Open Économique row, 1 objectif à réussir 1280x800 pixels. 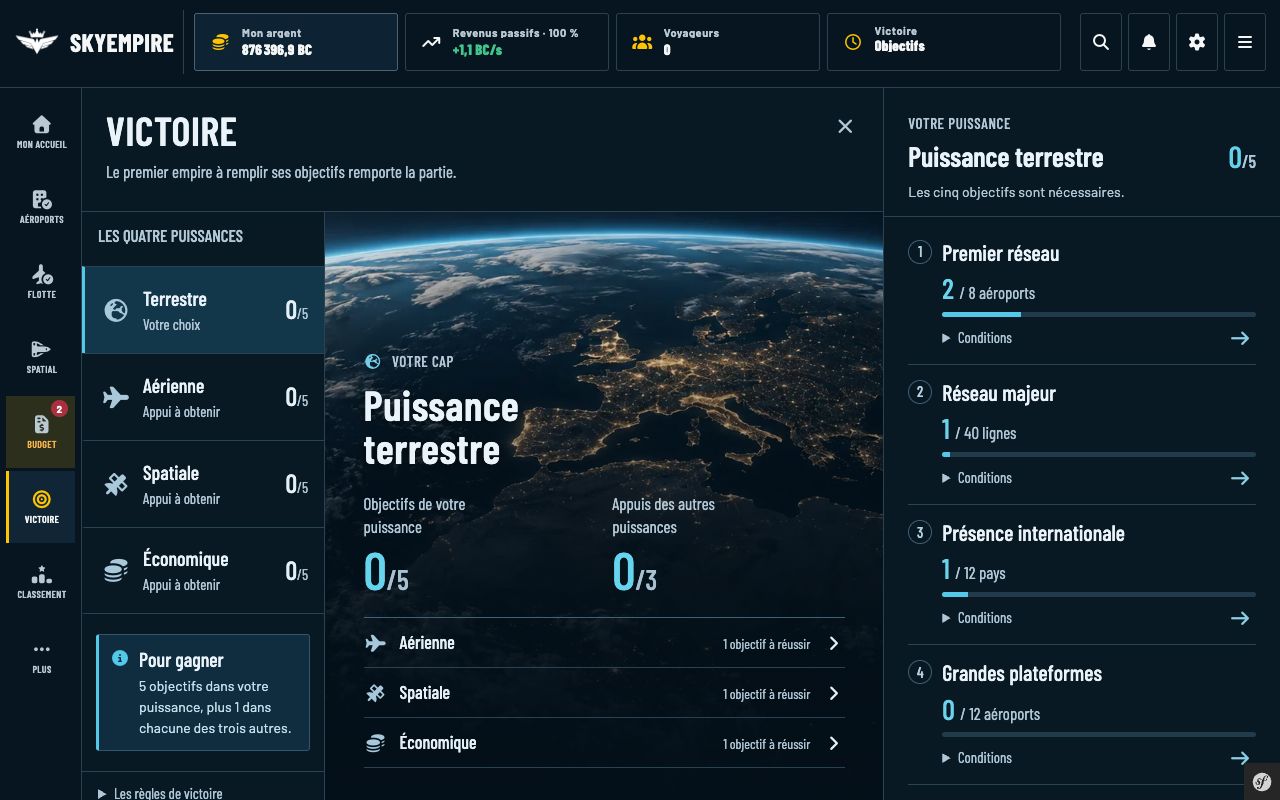pyautogui.click(x=604, y=743)
